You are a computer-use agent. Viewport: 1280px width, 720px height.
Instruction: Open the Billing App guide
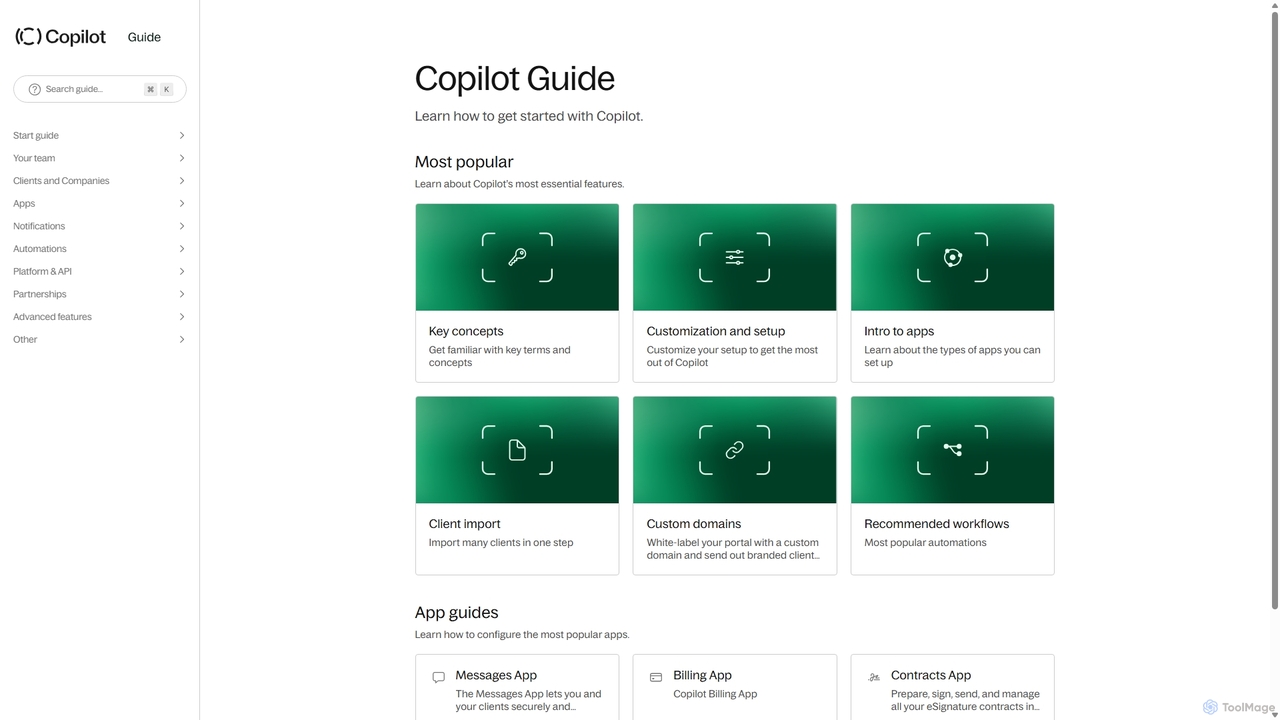(703, 675)
